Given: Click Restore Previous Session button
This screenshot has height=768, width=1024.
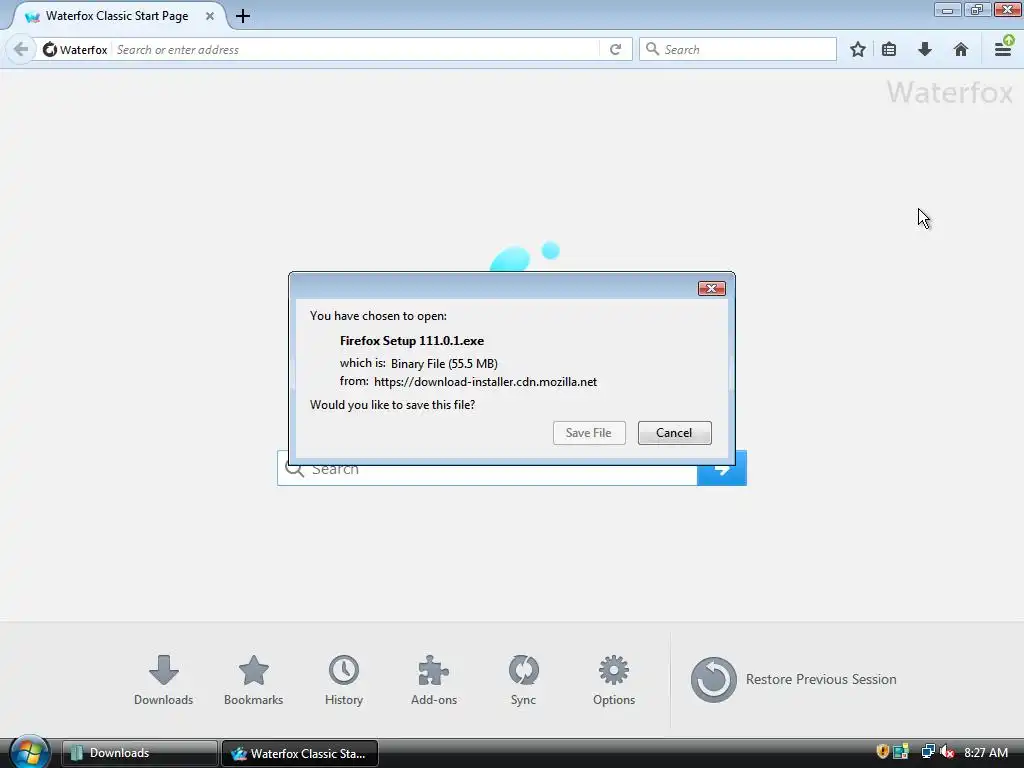Looking at the screenshot, I should 793,680.
